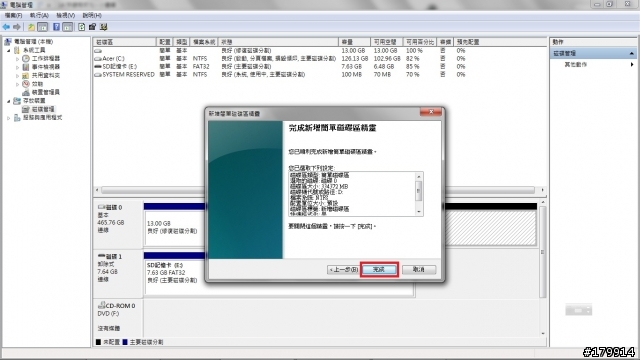This screenshot has height=360, width=640.
Task: Open the 檢視(V) menu
Action: coord(65,15)
